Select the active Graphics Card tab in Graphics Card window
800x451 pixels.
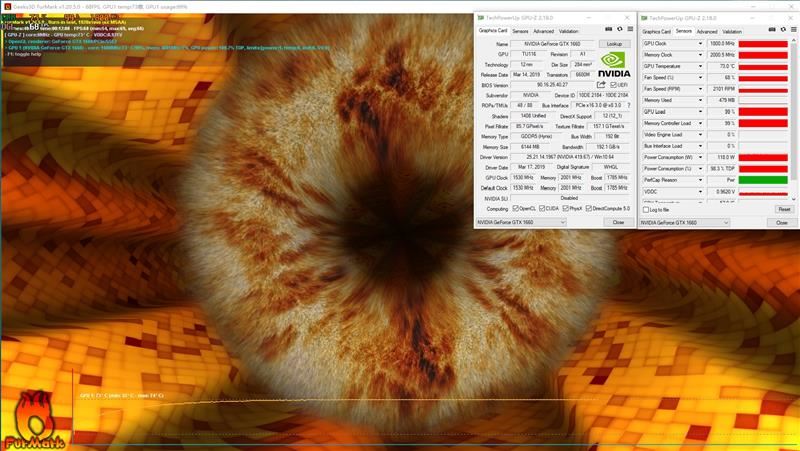493,31
